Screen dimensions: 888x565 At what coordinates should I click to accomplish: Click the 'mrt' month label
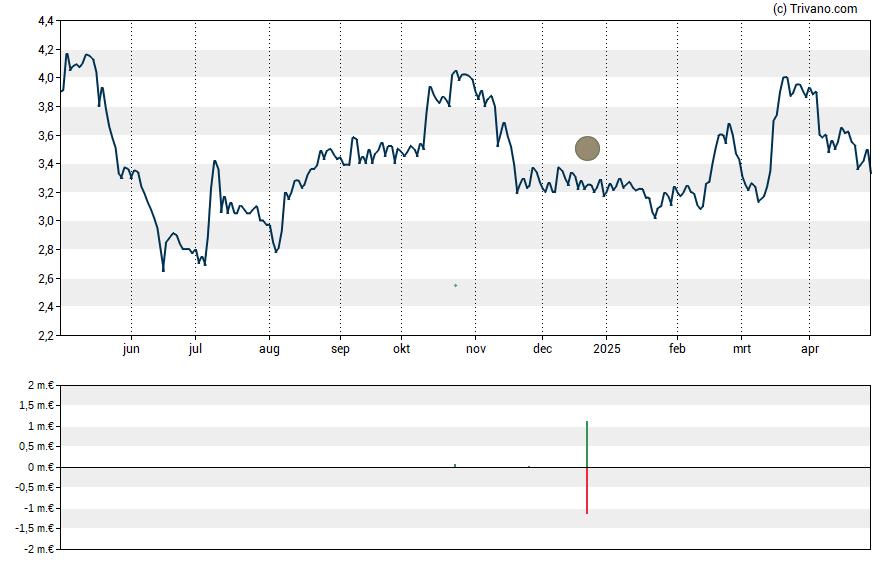coord(742,349)
